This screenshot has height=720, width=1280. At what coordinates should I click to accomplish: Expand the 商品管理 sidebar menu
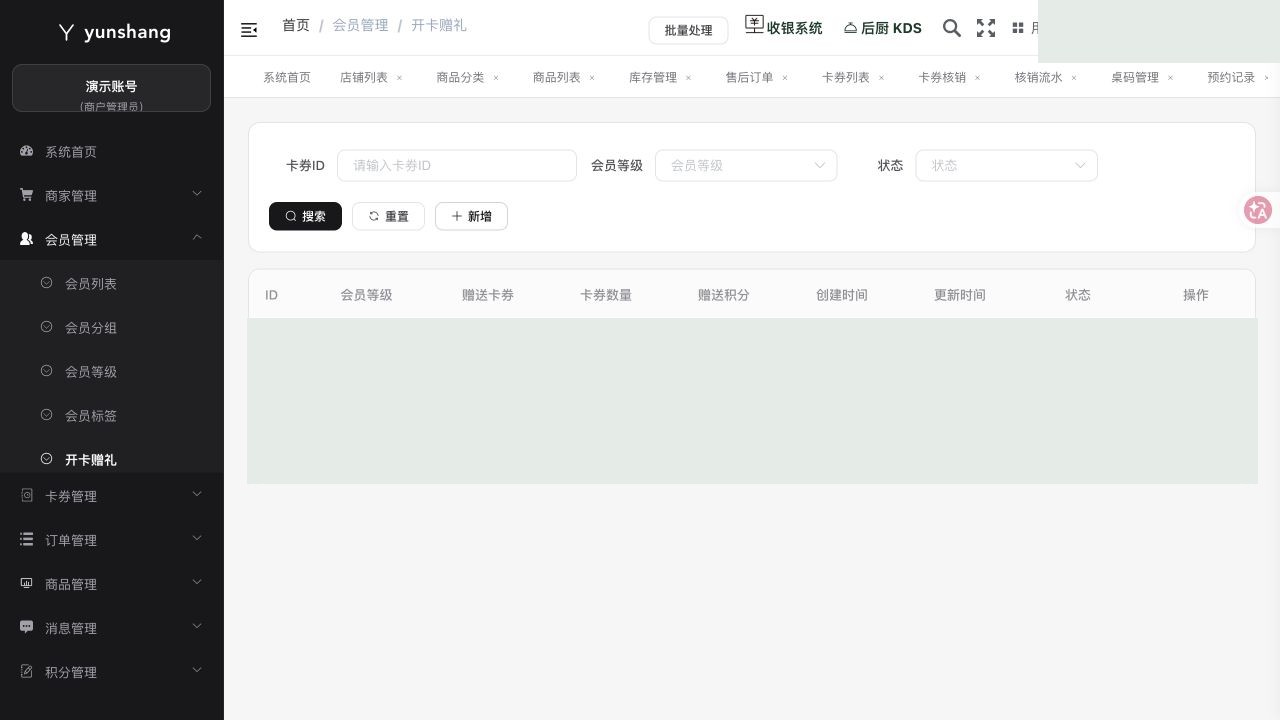(112, 583)
